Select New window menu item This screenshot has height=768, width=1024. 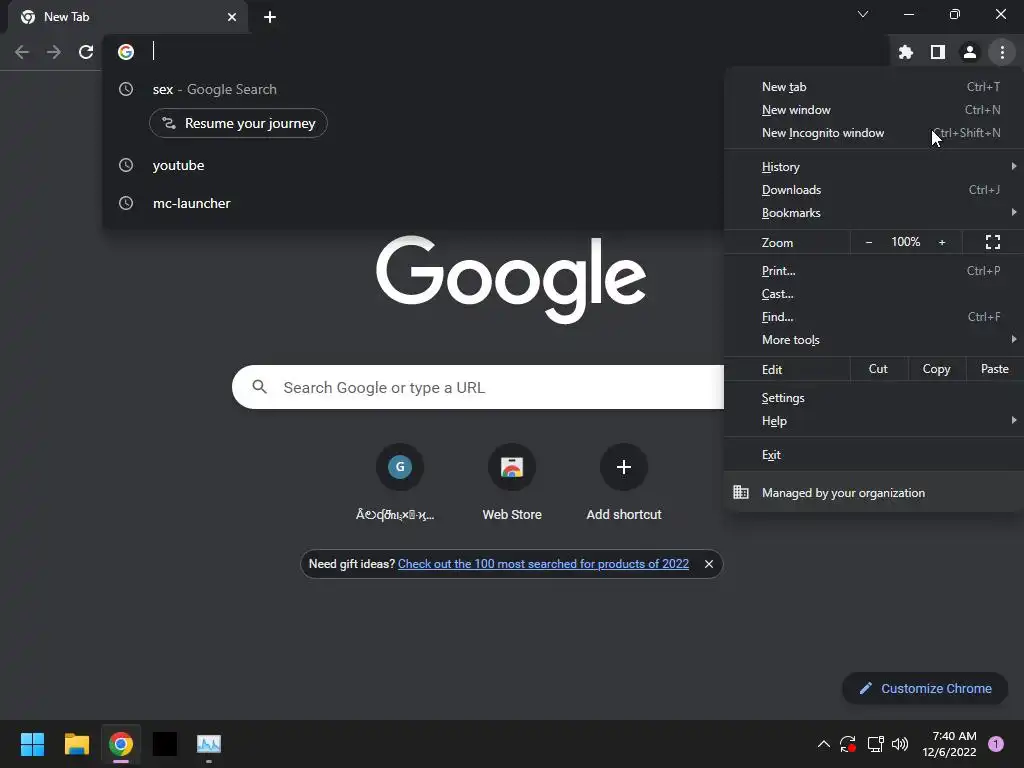tap(874, 110)
